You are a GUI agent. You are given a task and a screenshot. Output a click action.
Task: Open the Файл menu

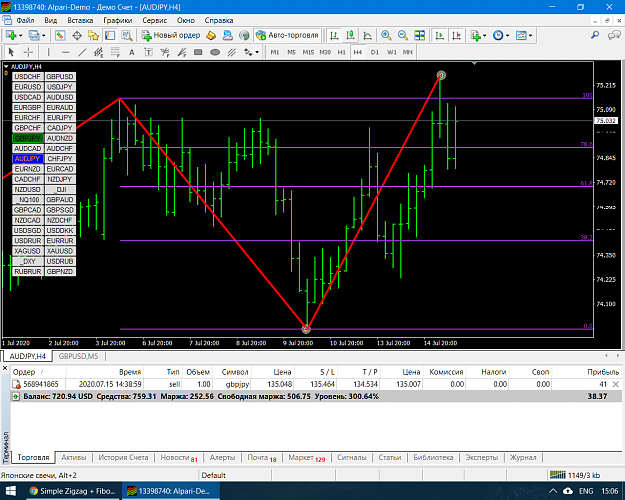(x=25, y=20)
